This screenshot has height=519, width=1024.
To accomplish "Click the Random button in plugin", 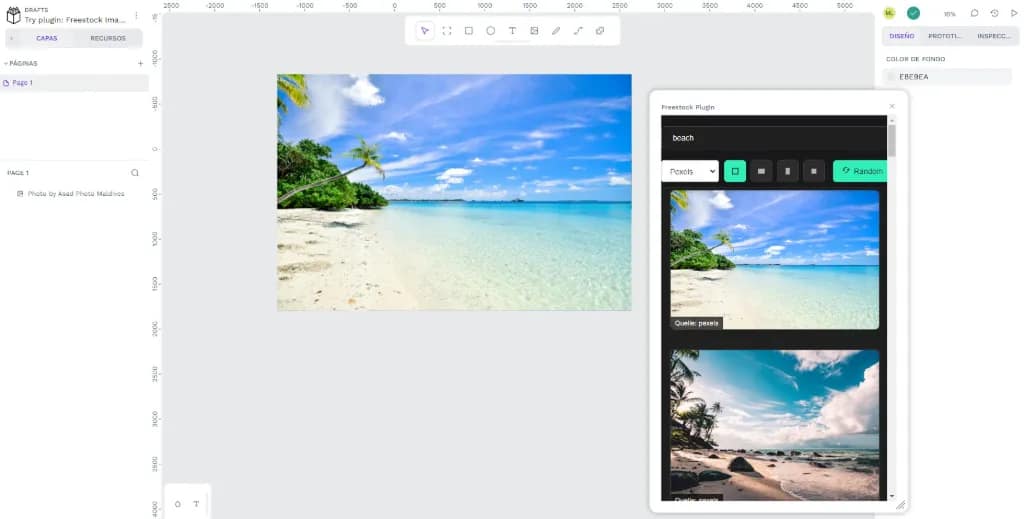I will coord(860,171).
